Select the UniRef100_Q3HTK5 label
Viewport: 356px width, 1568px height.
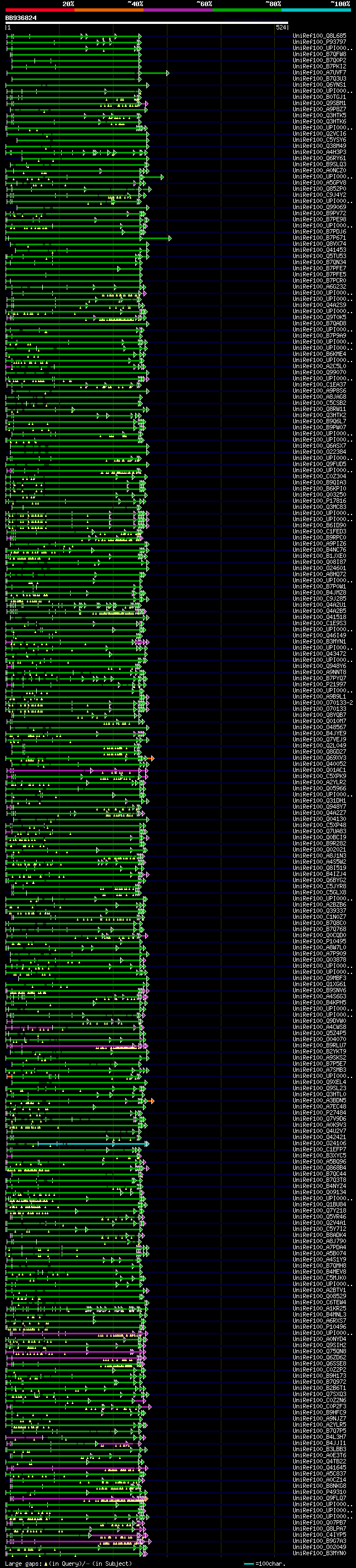point(319,115)
